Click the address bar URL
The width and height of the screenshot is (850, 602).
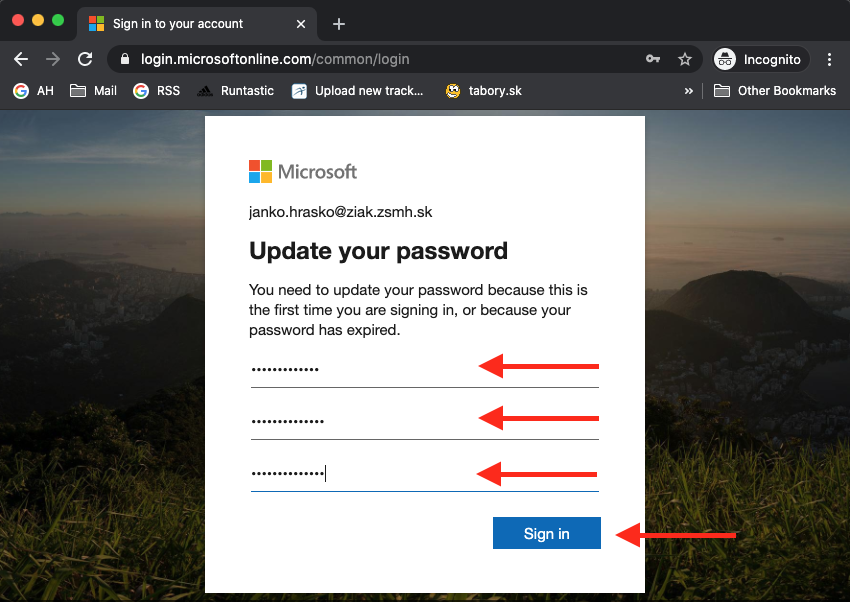point(380,59)
